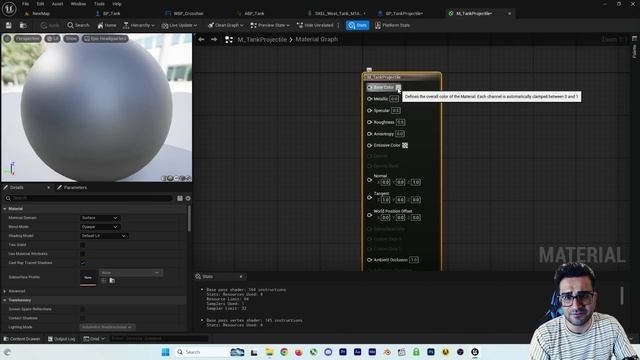This screenshot has width=640, height=360.
Task: Open the Tools menu
Action: (x=99, y=4)
